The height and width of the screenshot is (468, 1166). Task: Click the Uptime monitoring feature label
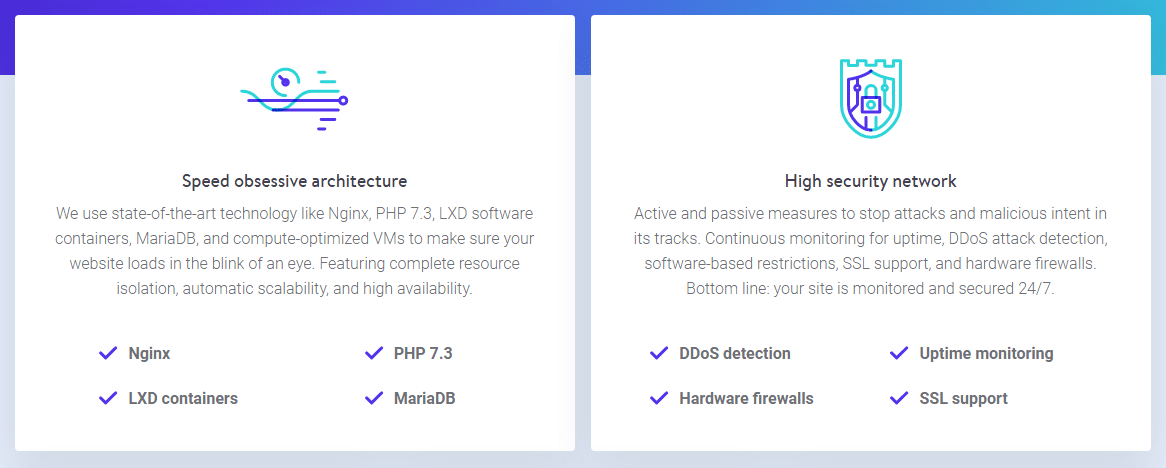[986, 353]
